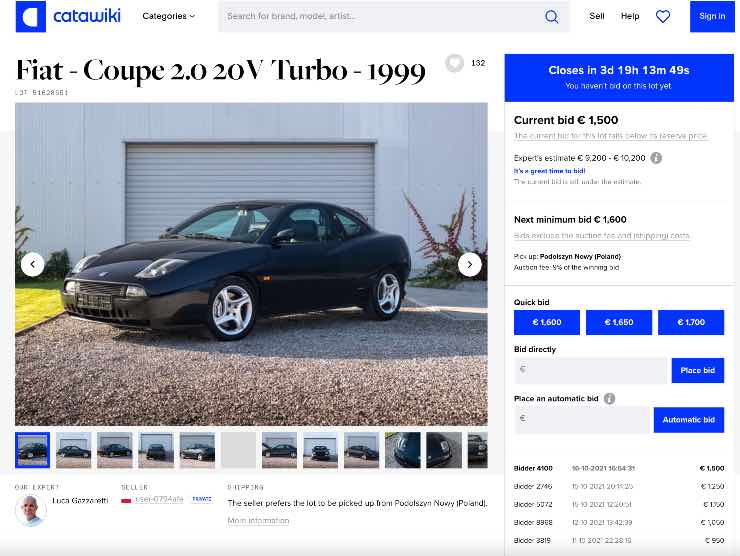Open the Help menu item
Screen dimensions: 740x556
630,16
